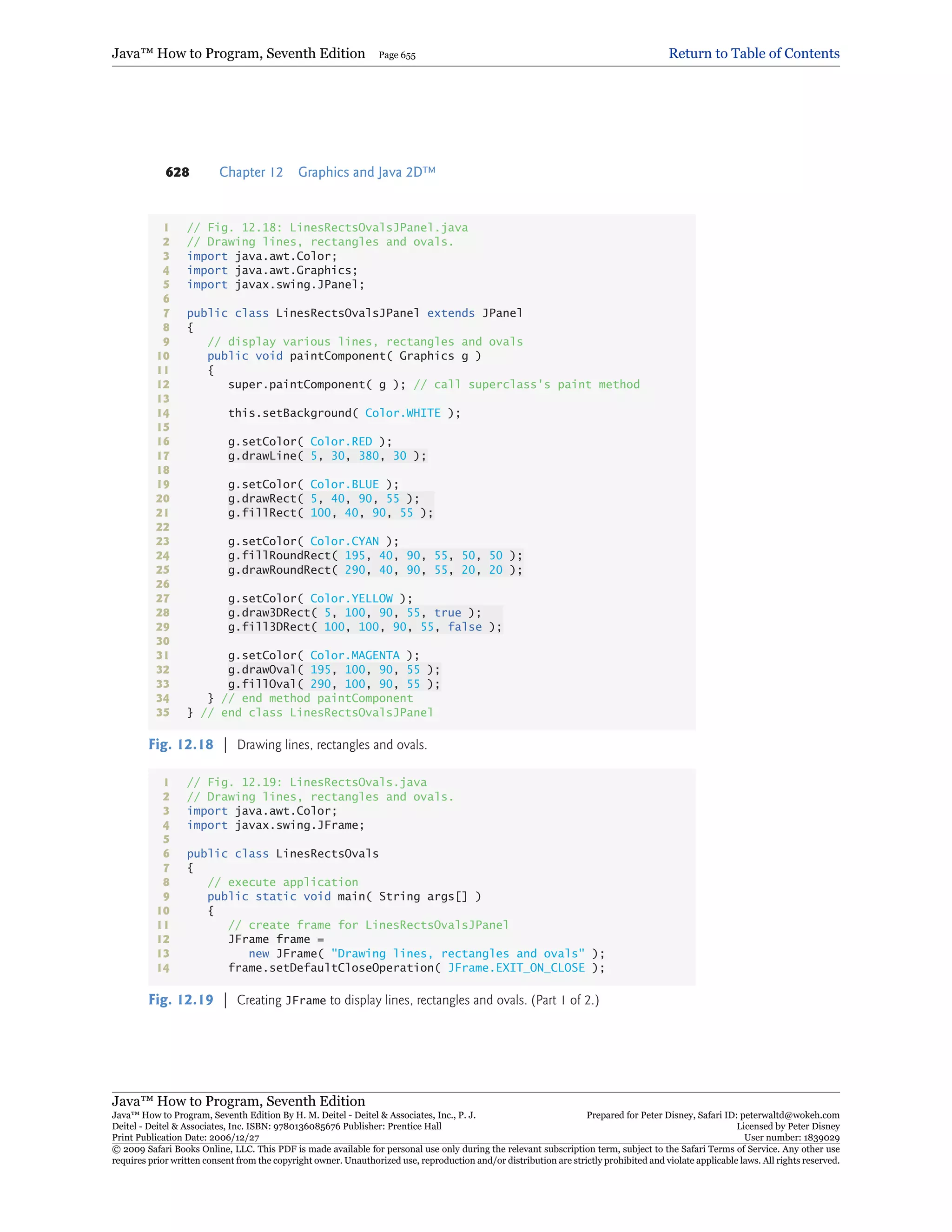Click the Fig. 12.18 caption label
The image size is (952, 1232).
point(181,745)
